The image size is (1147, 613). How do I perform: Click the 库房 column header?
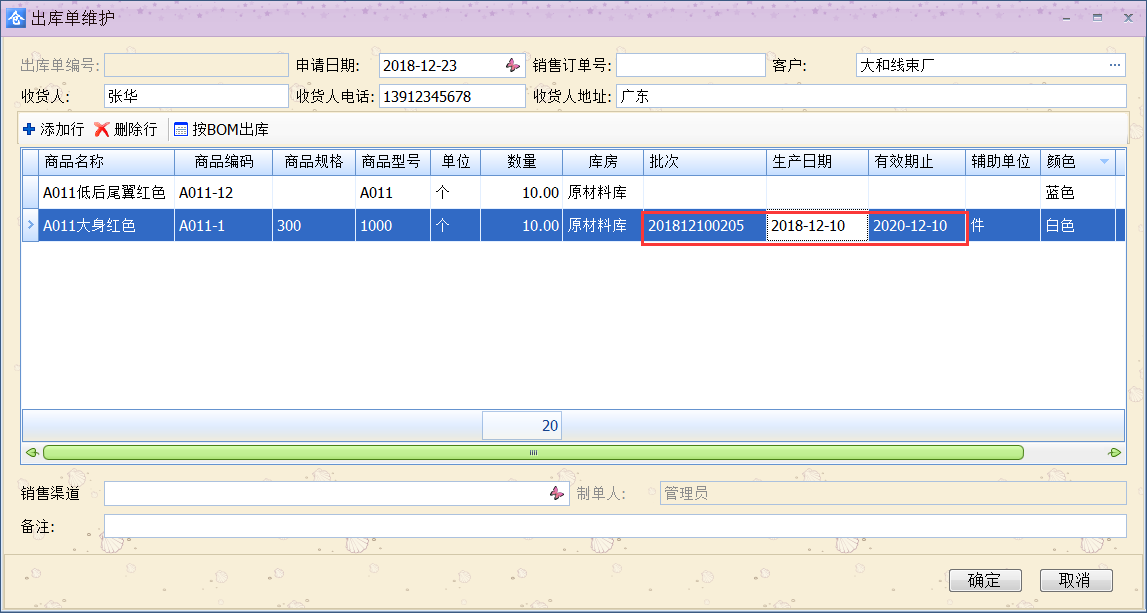(x=602, y=162)
